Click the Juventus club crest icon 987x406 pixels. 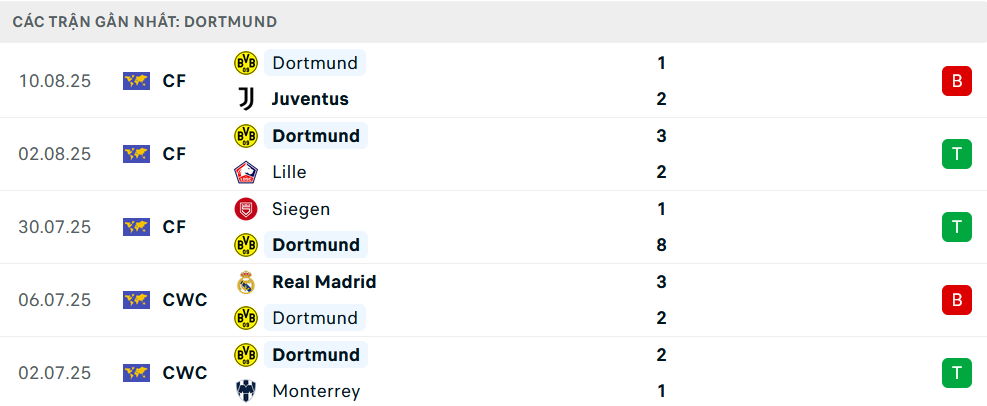tap(245, 99)
